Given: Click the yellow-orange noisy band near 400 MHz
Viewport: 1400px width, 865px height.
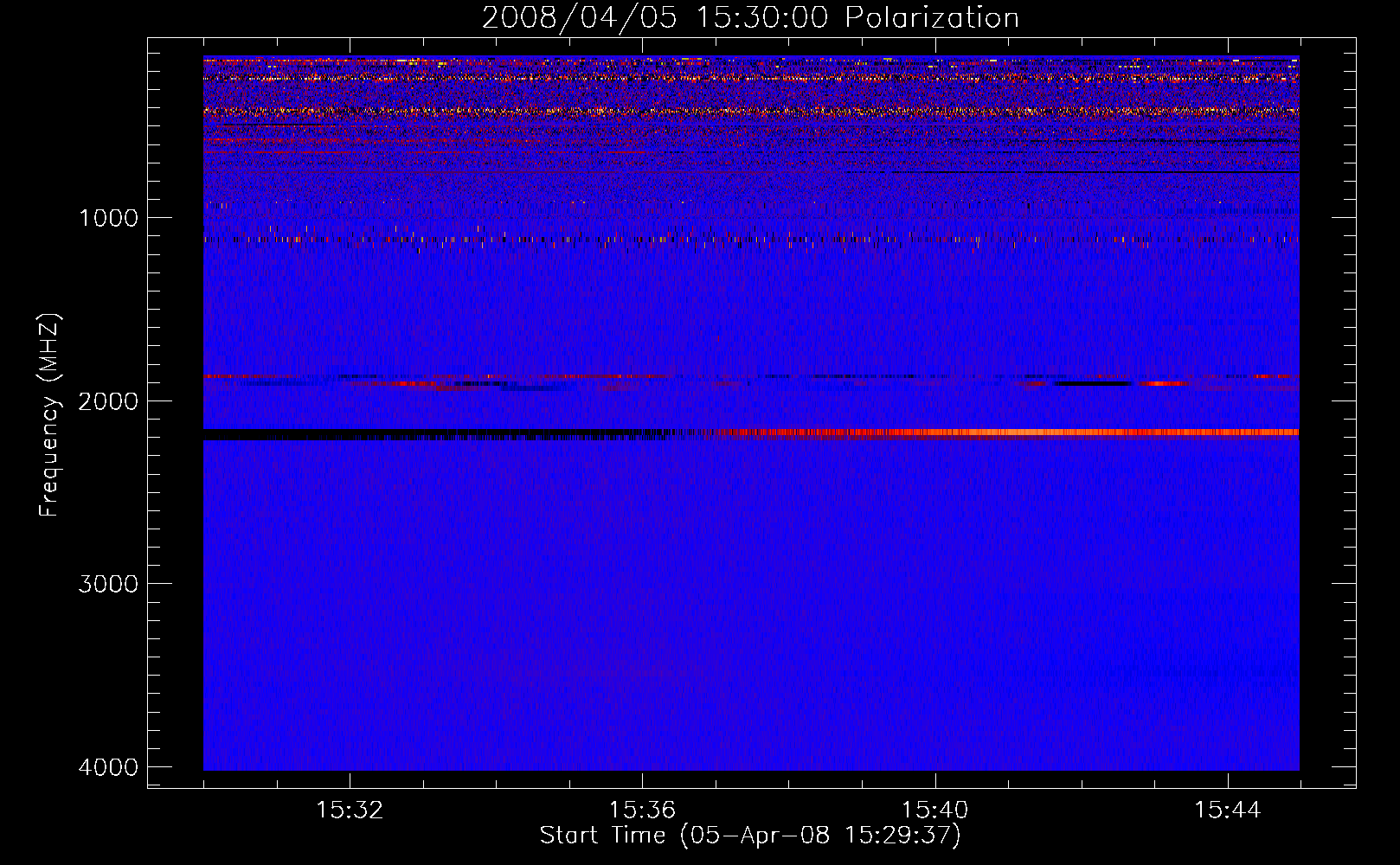Looking at the screenshot, I should click(x=749, y=112).
